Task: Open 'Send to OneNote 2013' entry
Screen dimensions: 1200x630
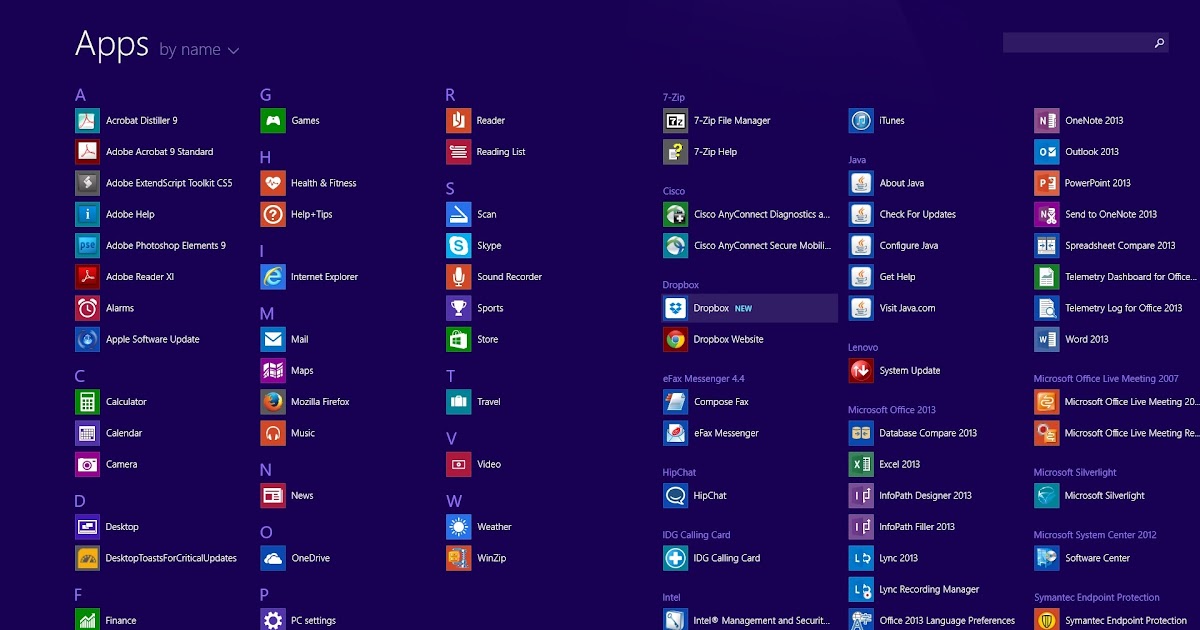Action: 1096,214
